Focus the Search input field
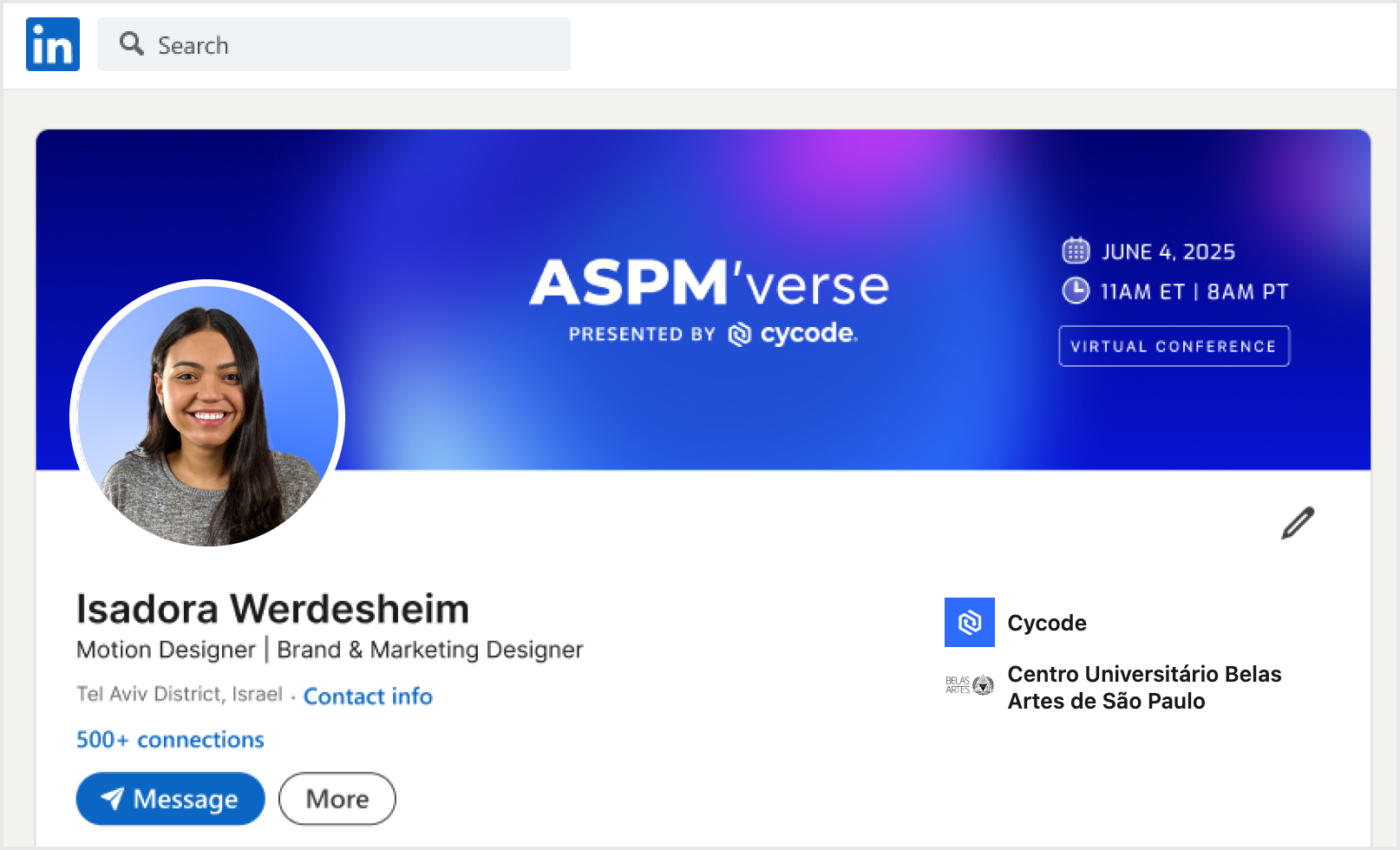Viewport: 1400px width, 850px height. (334, 44)
